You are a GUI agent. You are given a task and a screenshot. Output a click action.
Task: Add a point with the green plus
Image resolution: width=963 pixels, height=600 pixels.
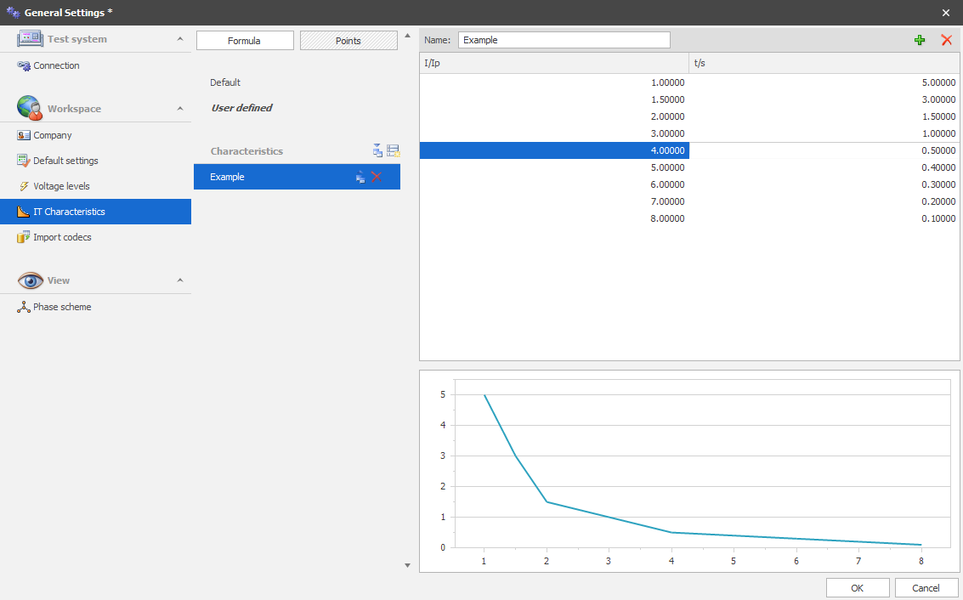(x=919, y=40)
